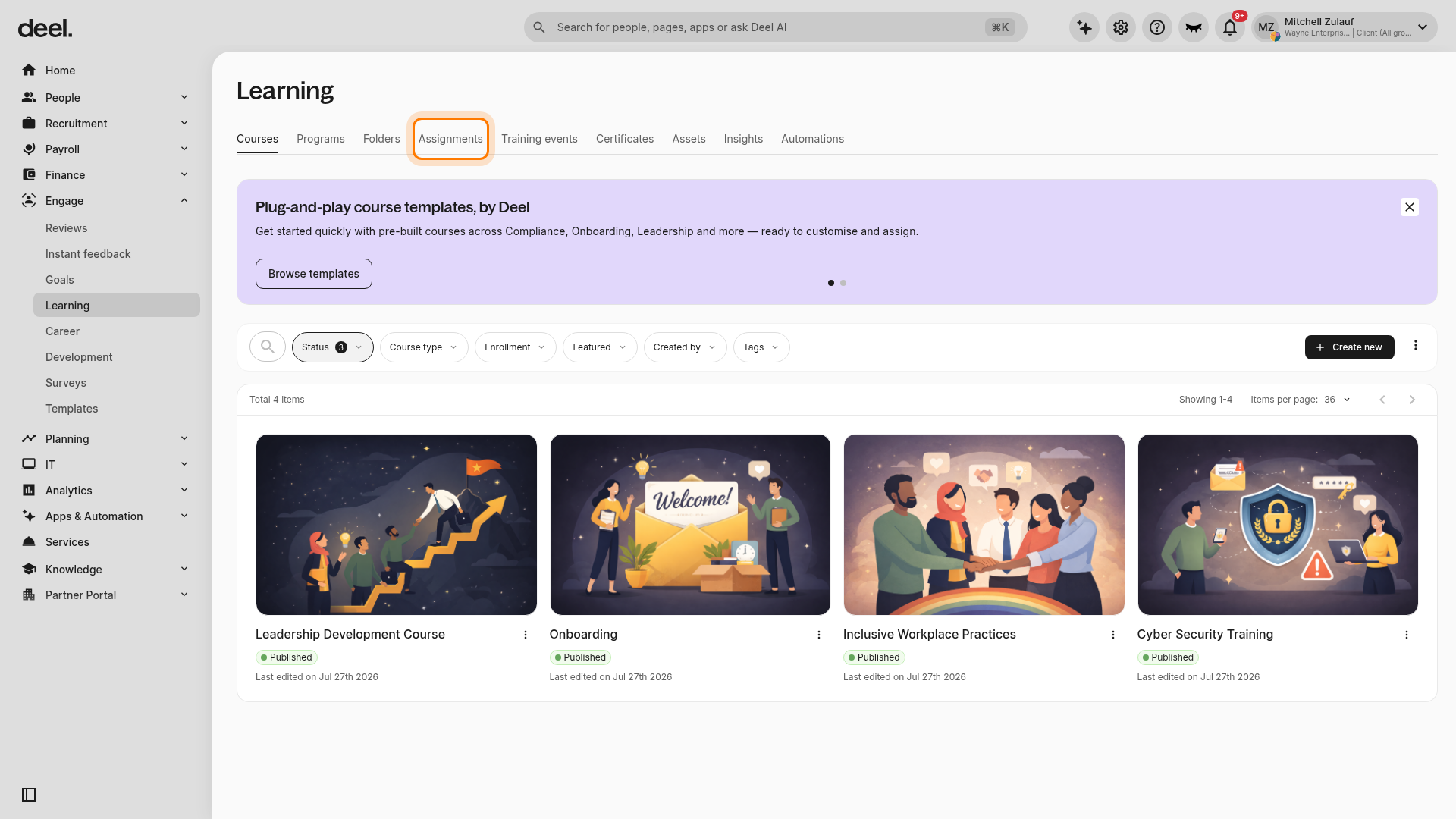Dismiss the course templates banner
The image size is (1456, 819).
(1410, 207)
